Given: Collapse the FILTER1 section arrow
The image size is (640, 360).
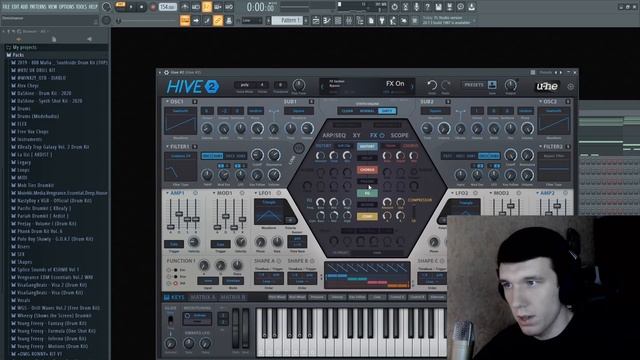Looking at the screenshot, I should 167,146.
